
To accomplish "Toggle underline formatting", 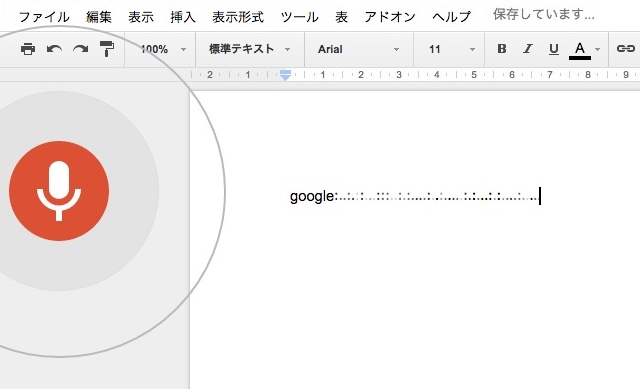I will click(553, 49).
